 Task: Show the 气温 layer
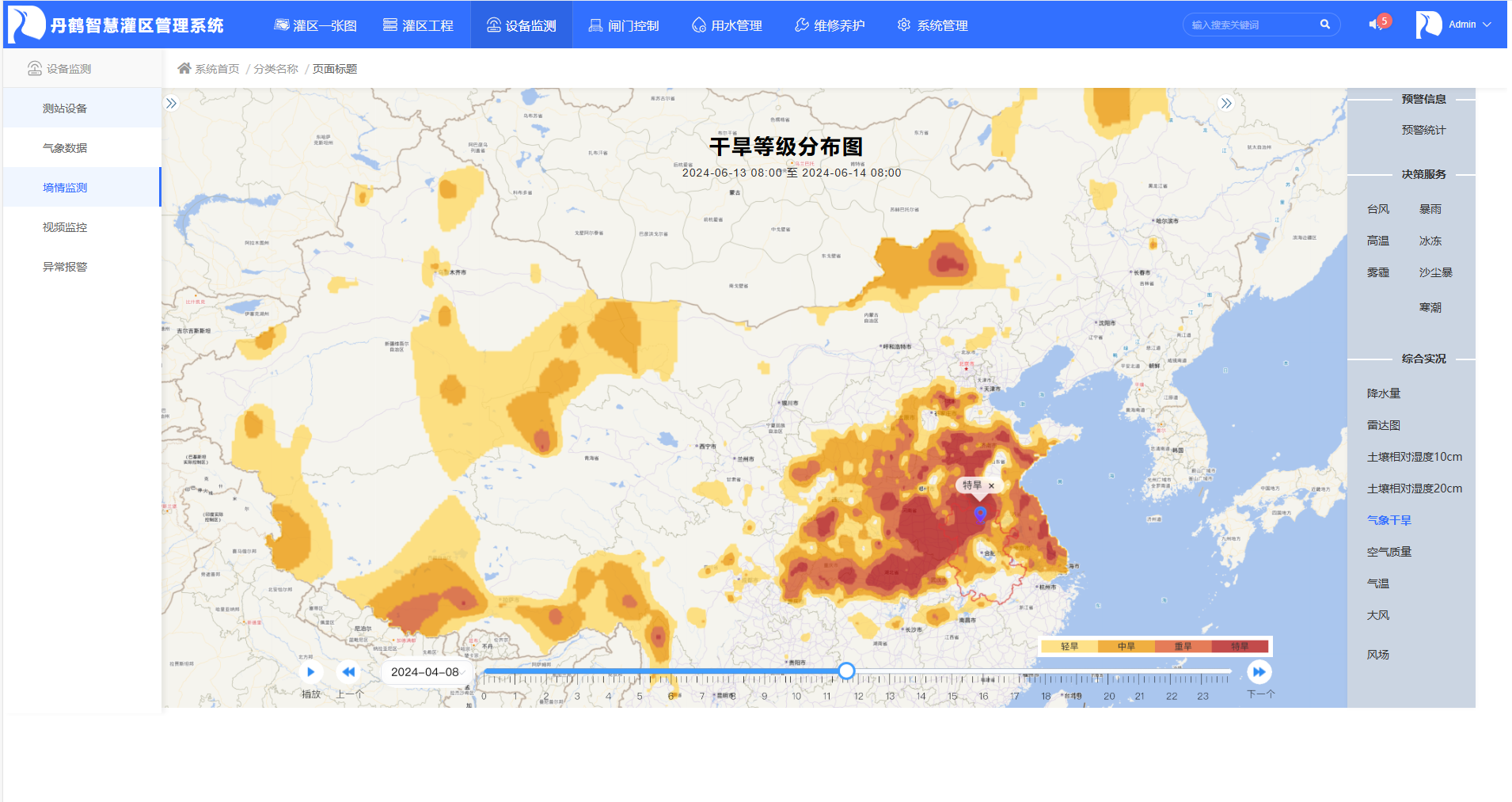(x=1378, y=583)
